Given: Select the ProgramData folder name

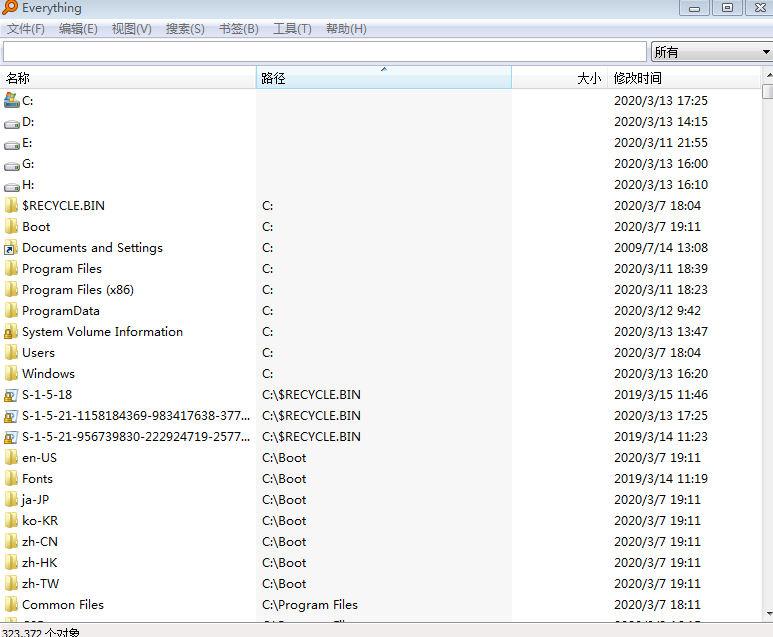Looking at the screenshot, I should (61, 311).
